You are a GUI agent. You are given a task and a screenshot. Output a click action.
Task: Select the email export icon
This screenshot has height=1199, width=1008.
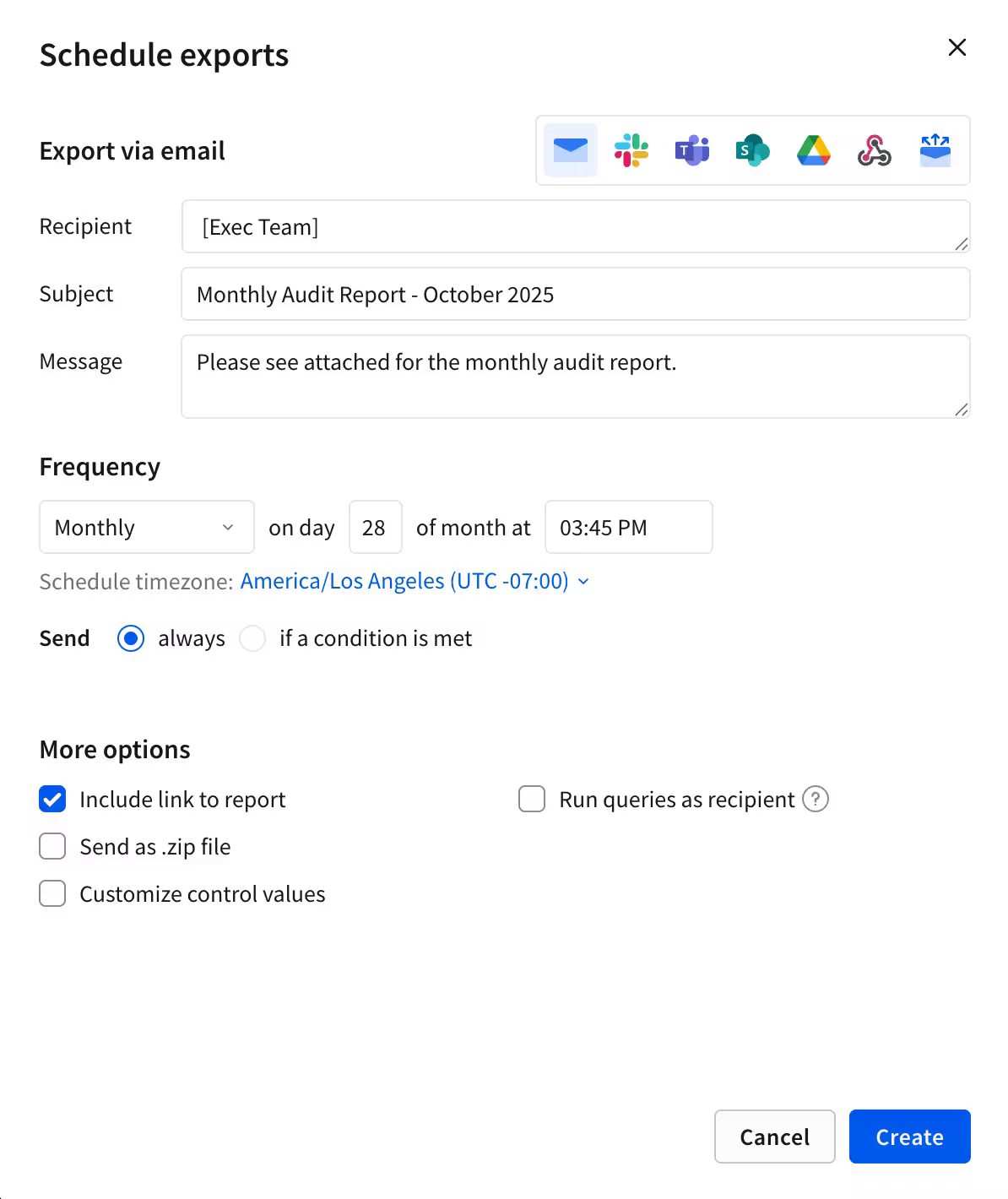[571, 150]
